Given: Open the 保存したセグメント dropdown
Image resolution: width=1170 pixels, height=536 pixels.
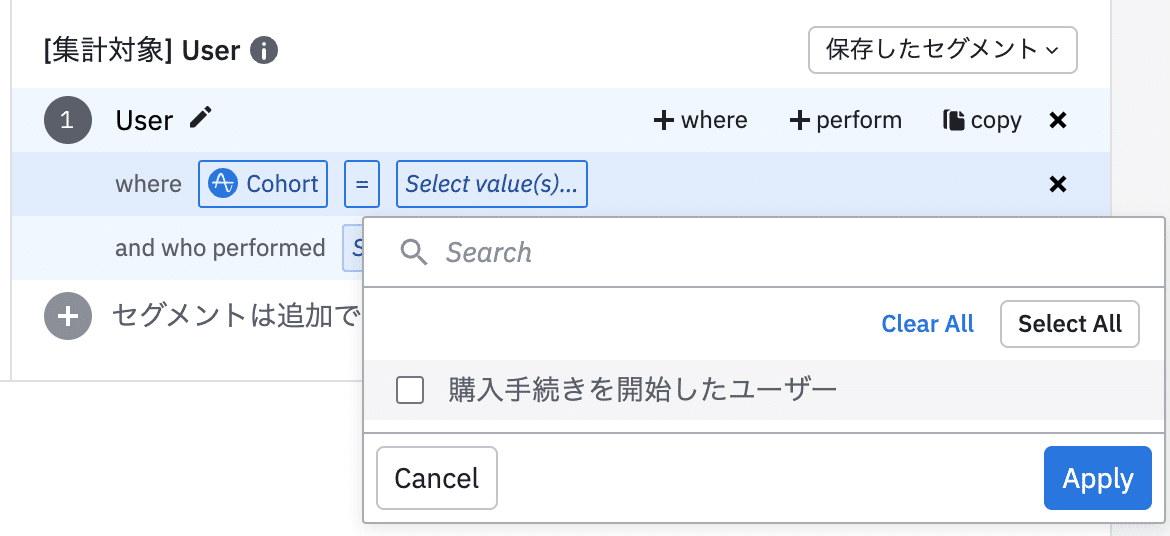Looking at the screenshot, I should [x=942, y=50].
